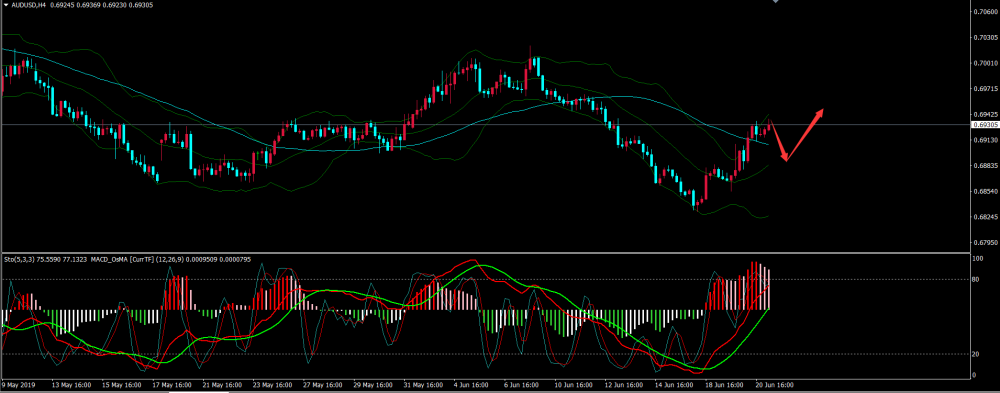This screenshot has width=1000, height=393.
Task: Click the 0.70010 price axis label
Action: (987, 63)
